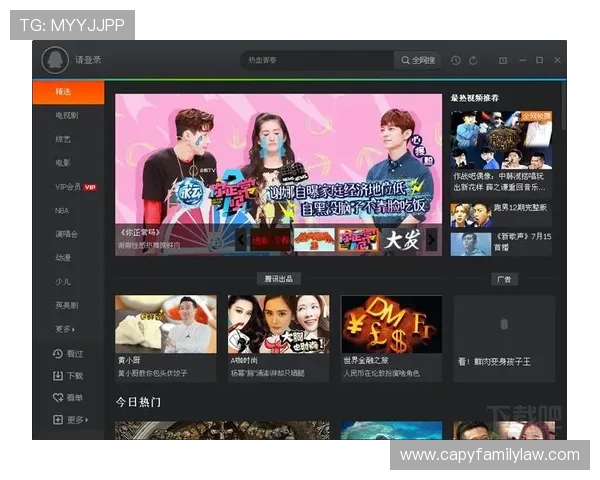Maximize the video player window
600x480 pixels.
point(540,60)
